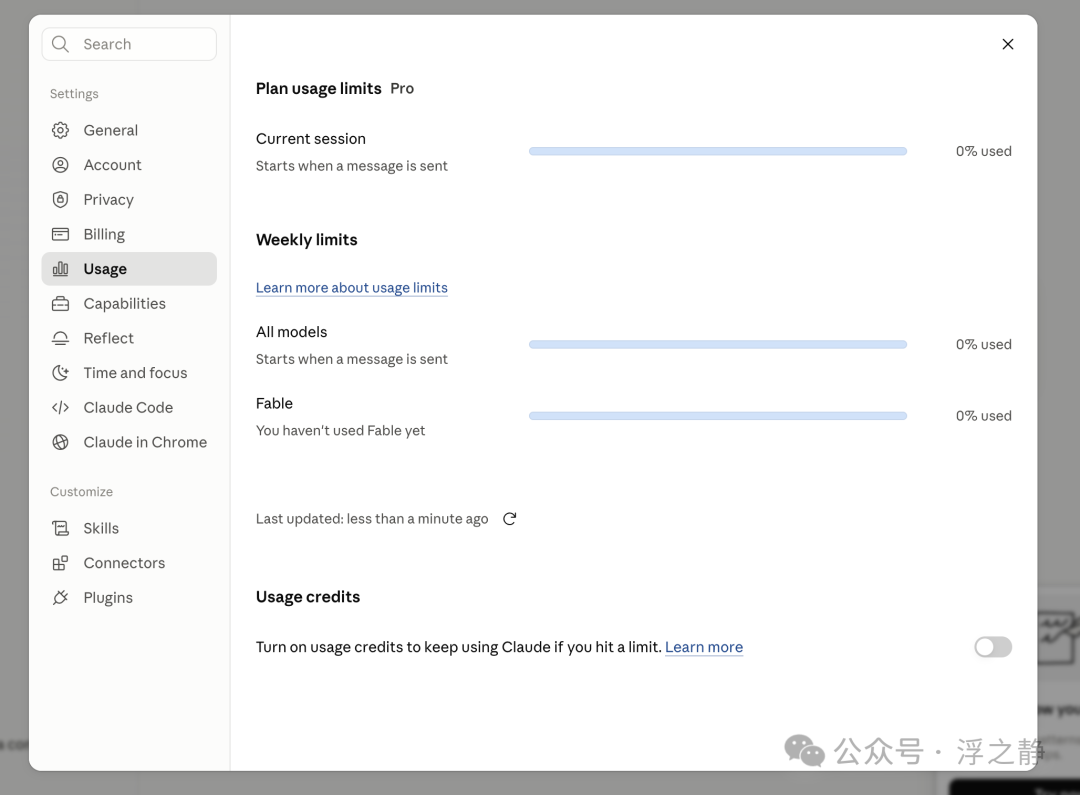The width and height of the screenshot is (1080, 795).
Task: Click the Account person icon
Action: tap(61, 165)
